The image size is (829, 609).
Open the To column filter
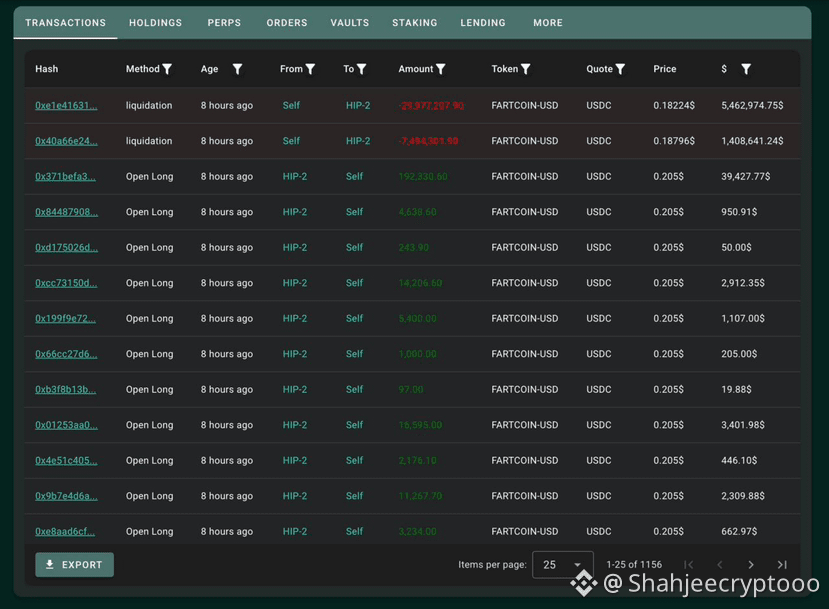coord(362,69)
